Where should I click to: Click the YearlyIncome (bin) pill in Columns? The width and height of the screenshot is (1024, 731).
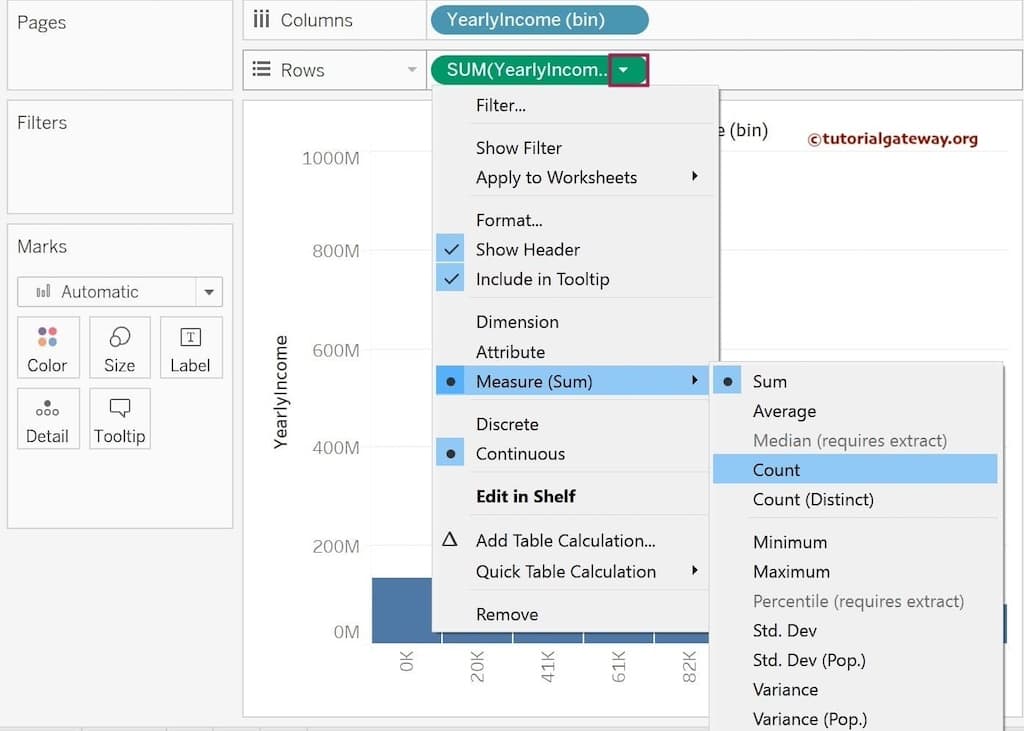[539, 20]
